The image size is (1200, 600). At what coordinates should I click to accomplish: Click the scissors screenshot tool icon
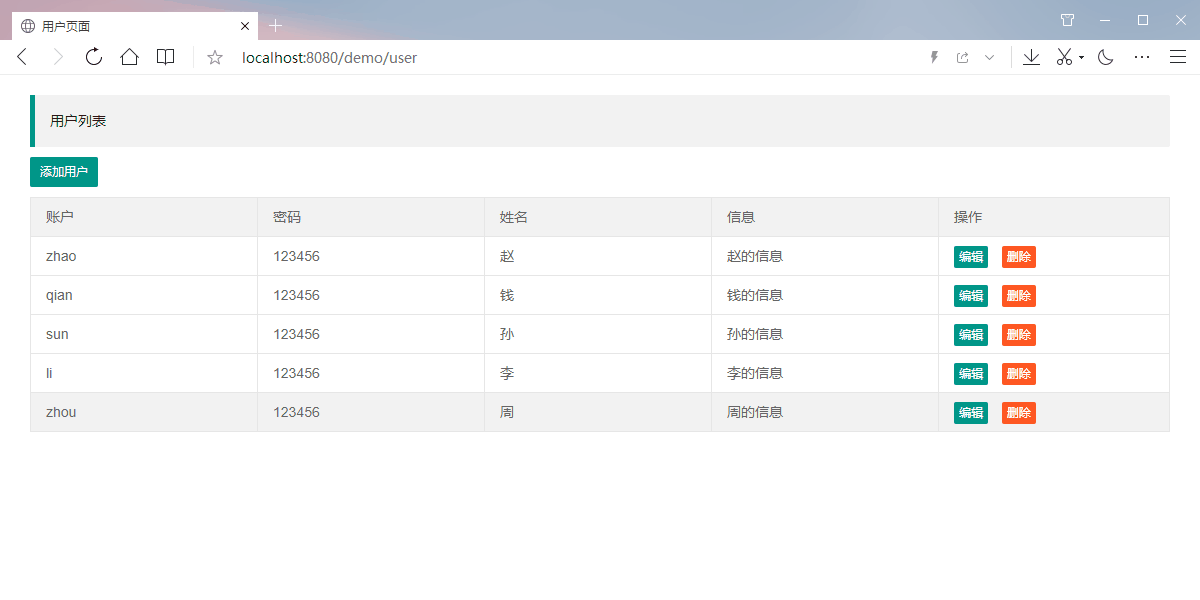coord(1065,57)
